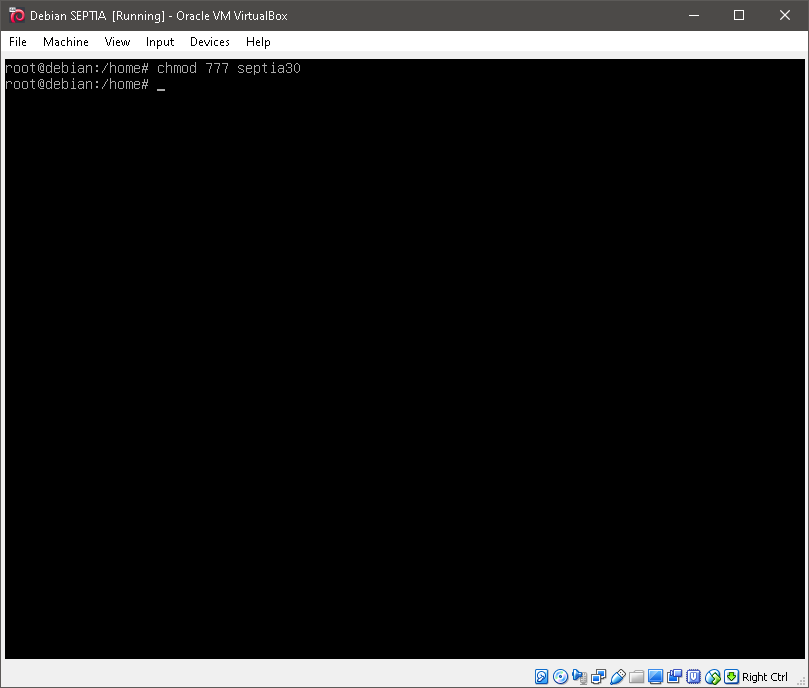Click the mouse integration status icon
This screenshot has width=809, height=688.
pyautogui.click(x=713, y=676)
